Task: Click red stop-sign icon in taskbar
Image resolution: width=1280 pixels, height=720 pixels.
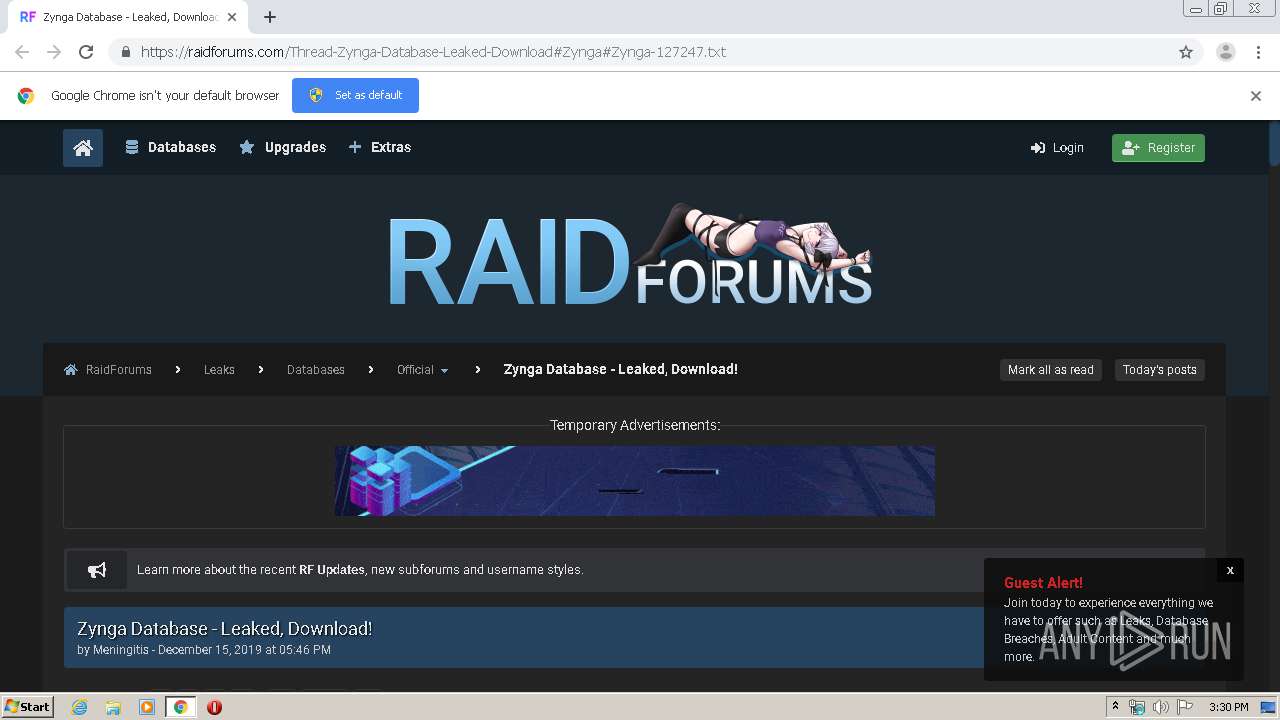Action: click(214, 707)
